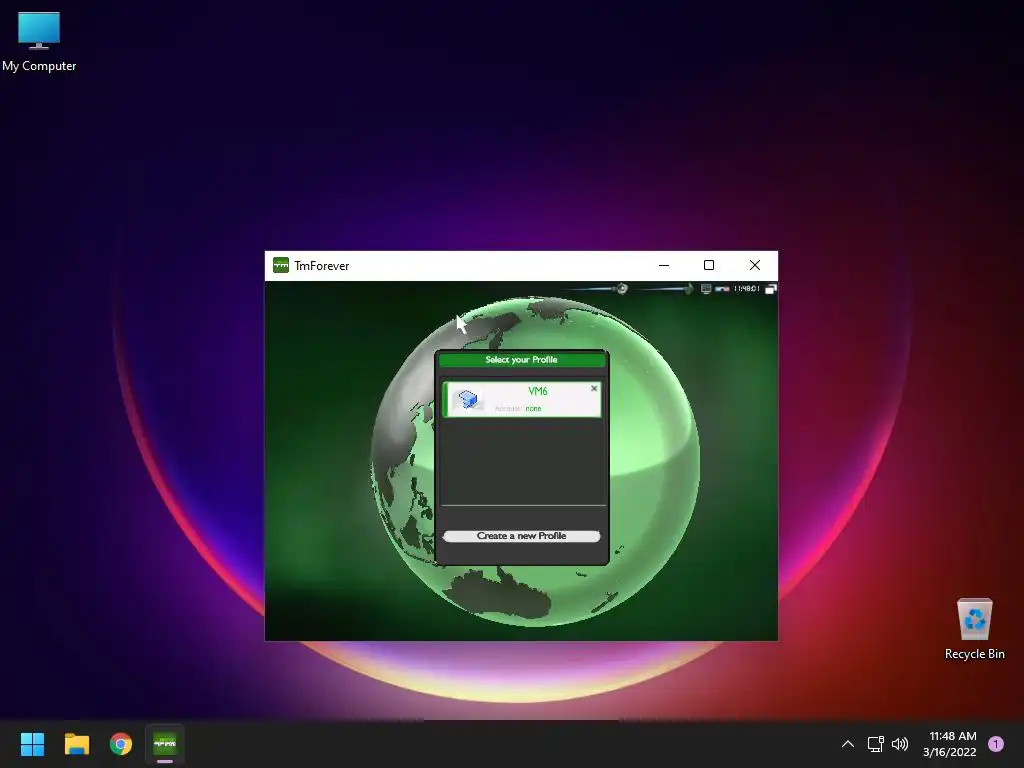This screenshot has height=768, width=1024.
Task: Click the TmForever taskbar icon
Action: (x=165, y=744)
